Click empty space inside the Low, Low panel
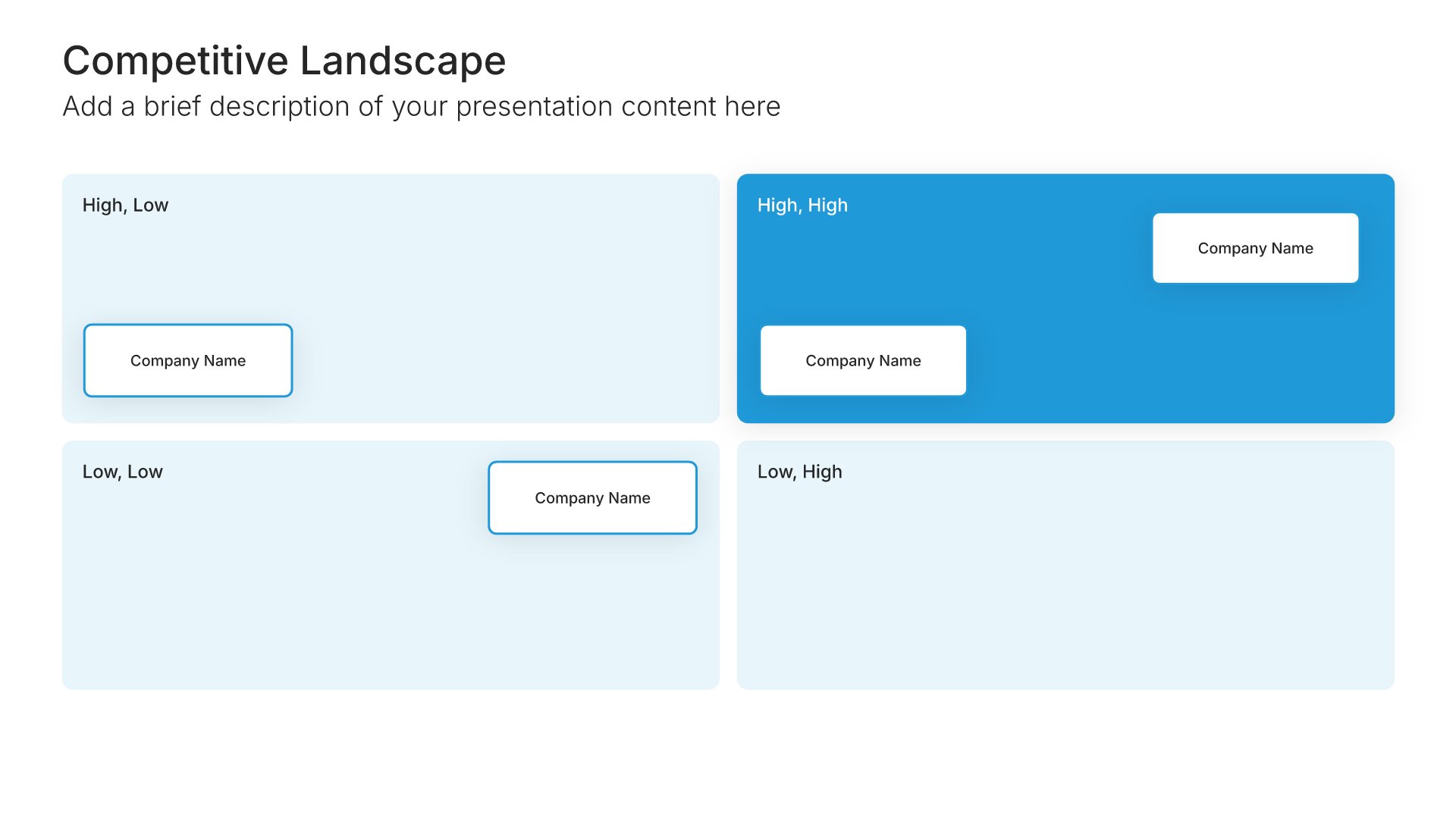 (303, 607)
